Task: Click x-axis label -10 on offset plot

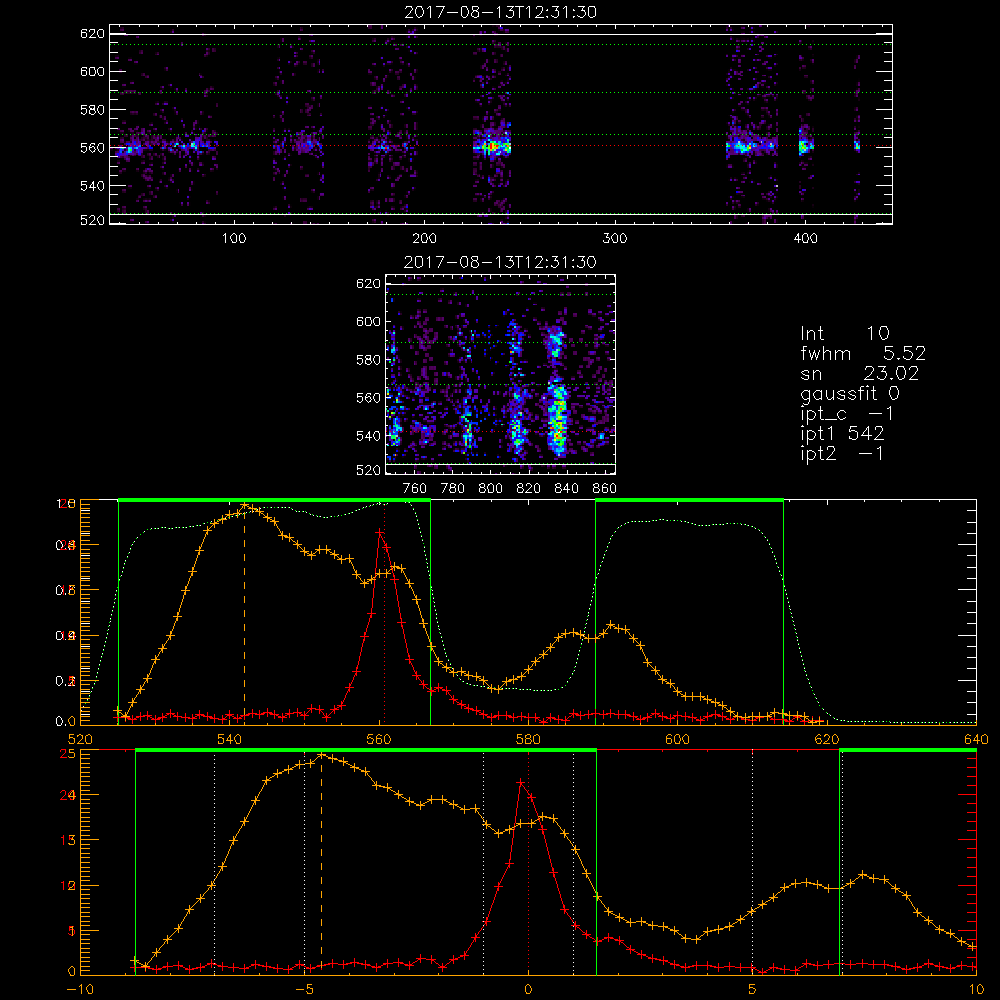Action: (80, 989)
